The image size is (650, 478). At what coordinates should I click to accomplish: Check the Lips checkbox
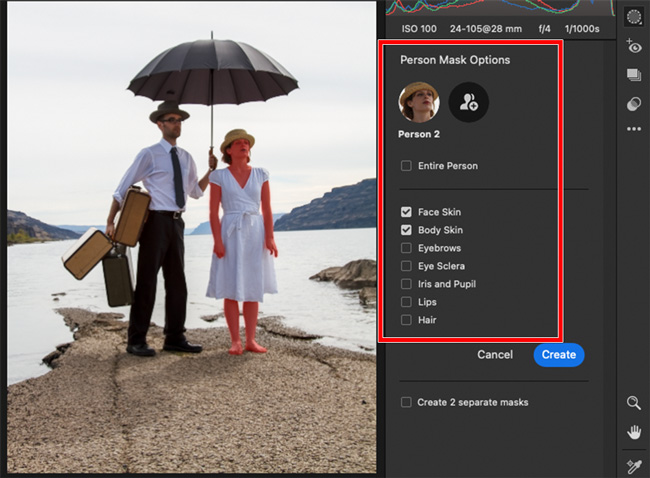point(406,302)
